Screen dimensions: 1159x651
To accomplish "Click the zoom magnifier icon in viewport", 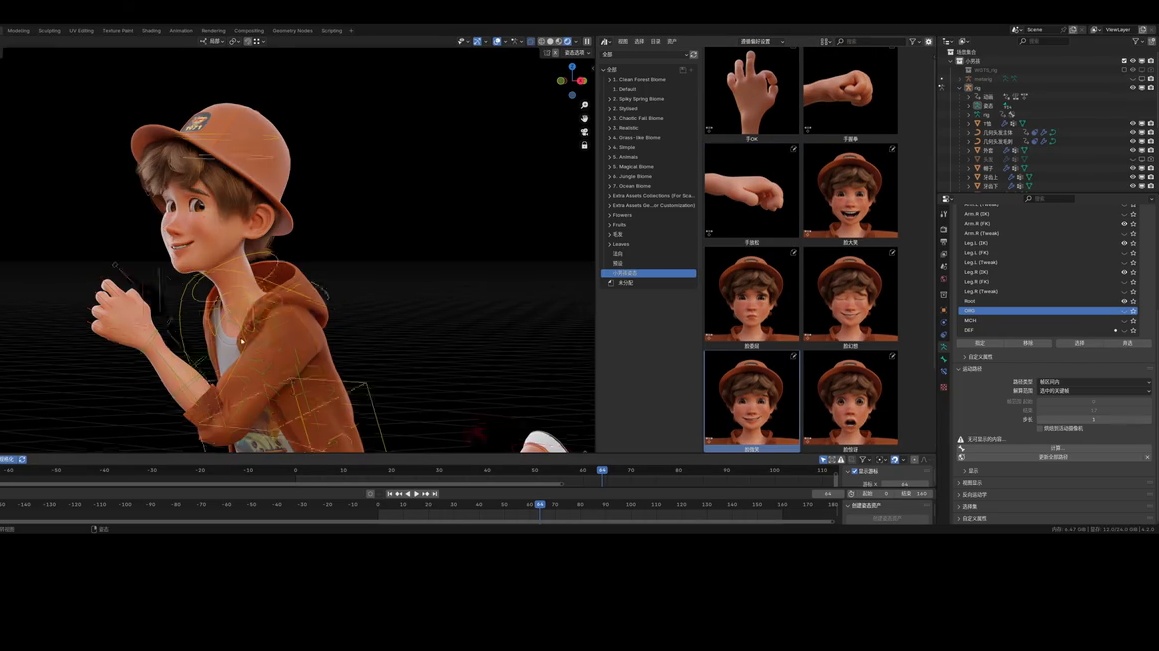I will [x=584, y=105].
